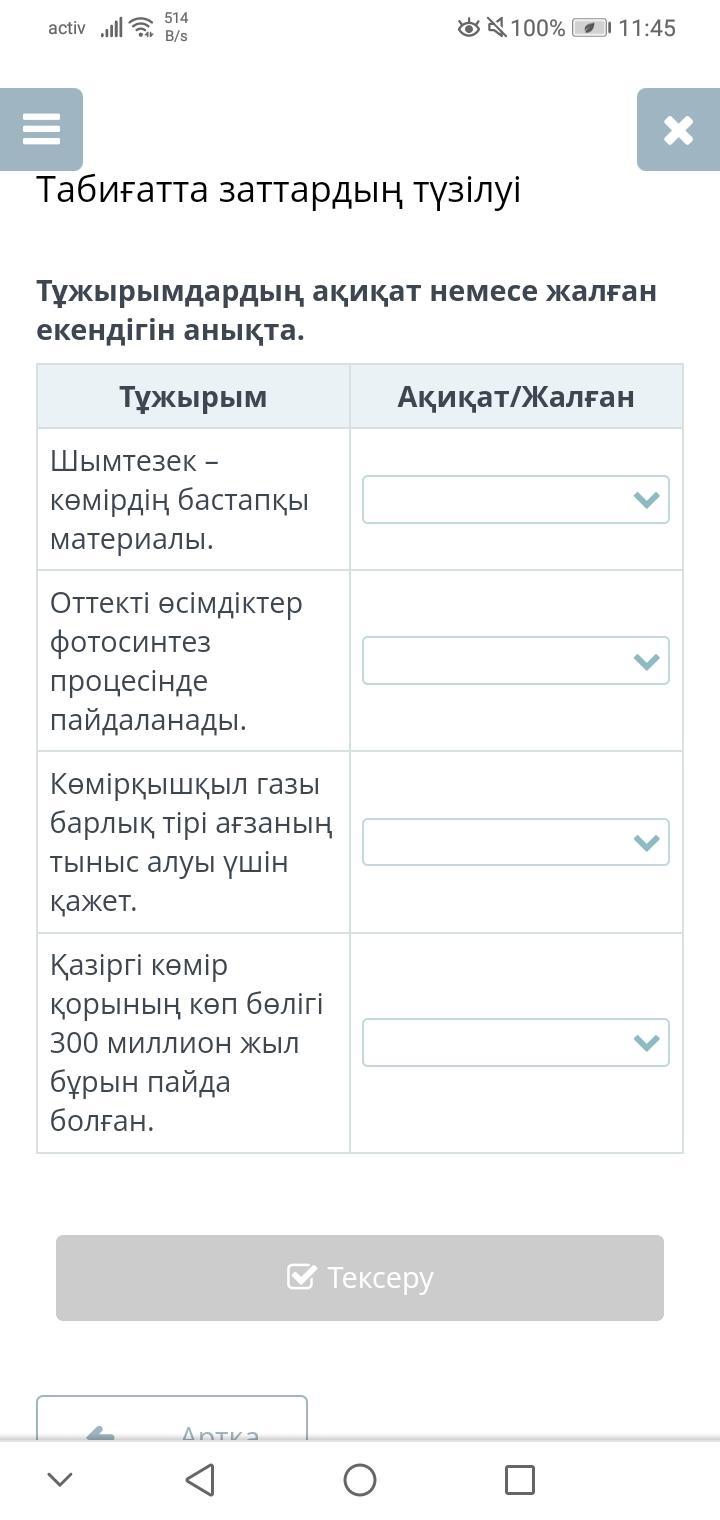
Task: Tap the Android back triangle icon
Action: point(200,1479)
